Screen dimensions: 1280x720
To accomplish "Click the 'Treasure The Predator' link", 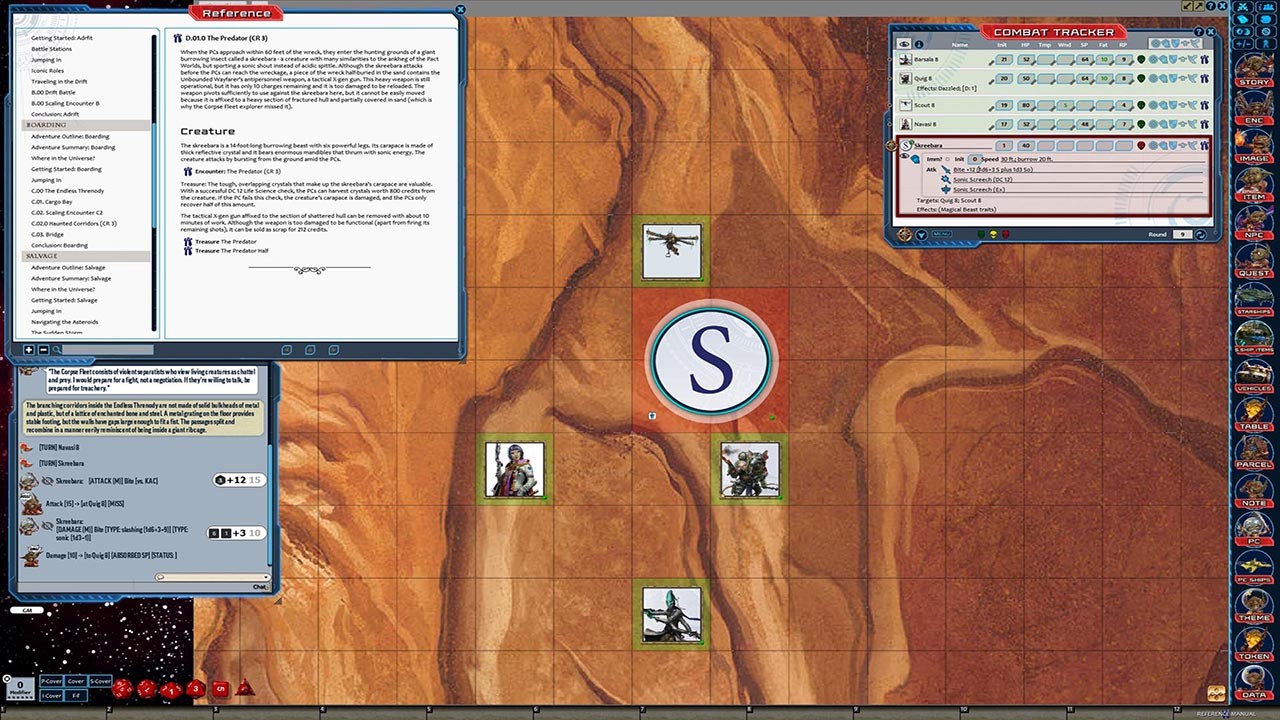I will pyautogui.click(x=226, y=242).
